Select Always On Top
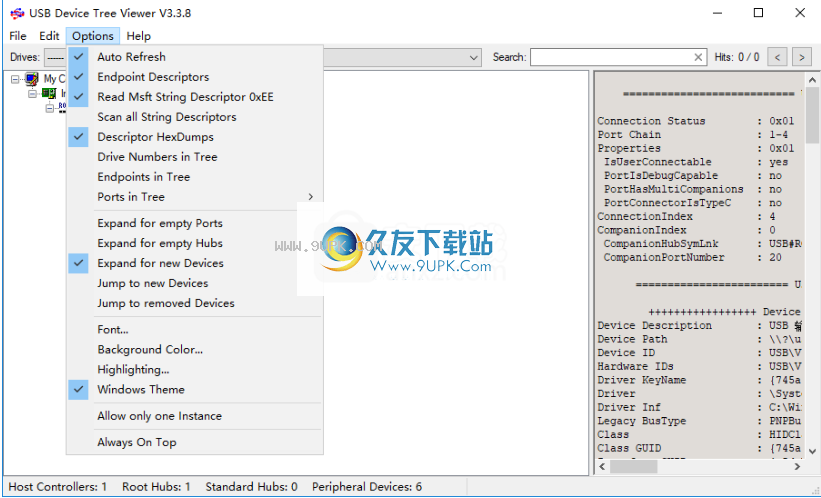The width and height of the screenshot is (821, 498). click(195, 442)
